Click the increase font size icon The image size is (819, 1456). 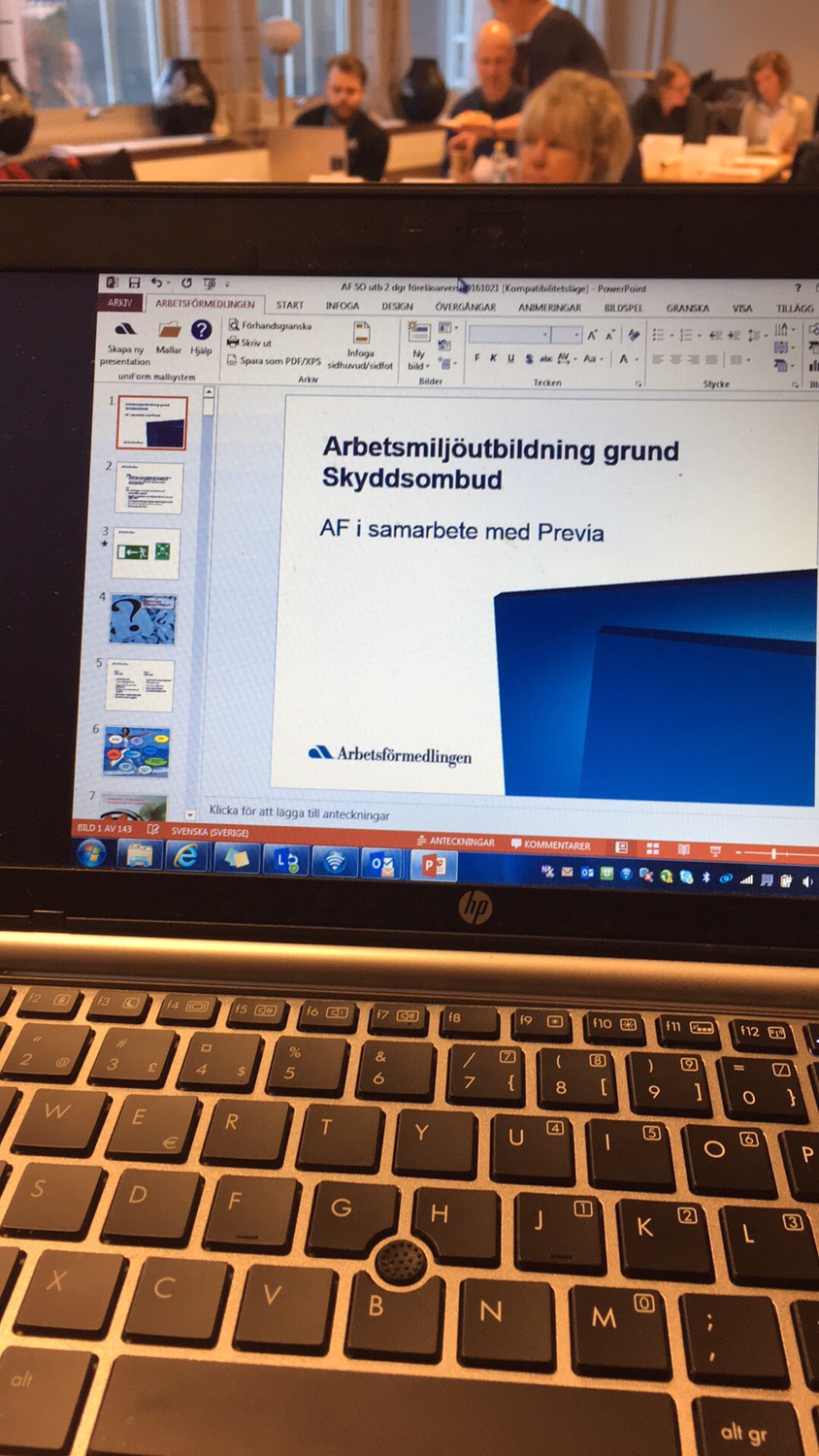592,335
